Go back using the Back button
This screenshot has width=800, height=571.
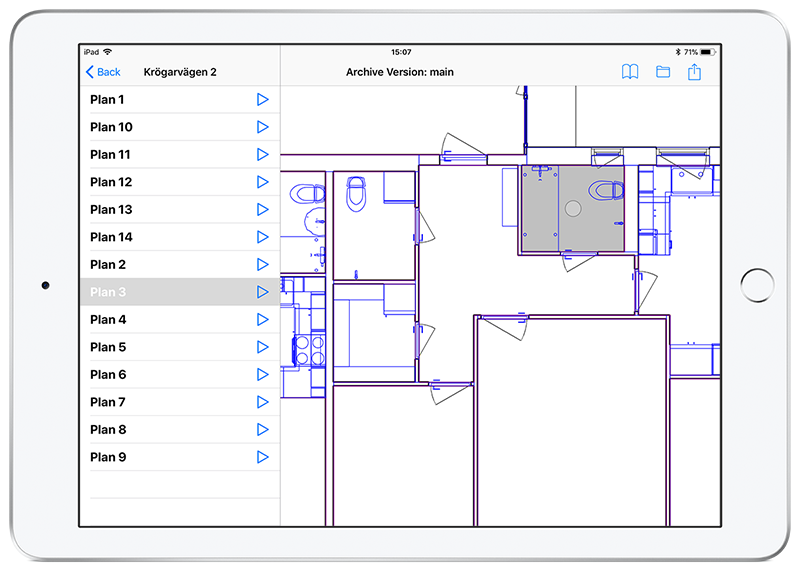[103, 72]
